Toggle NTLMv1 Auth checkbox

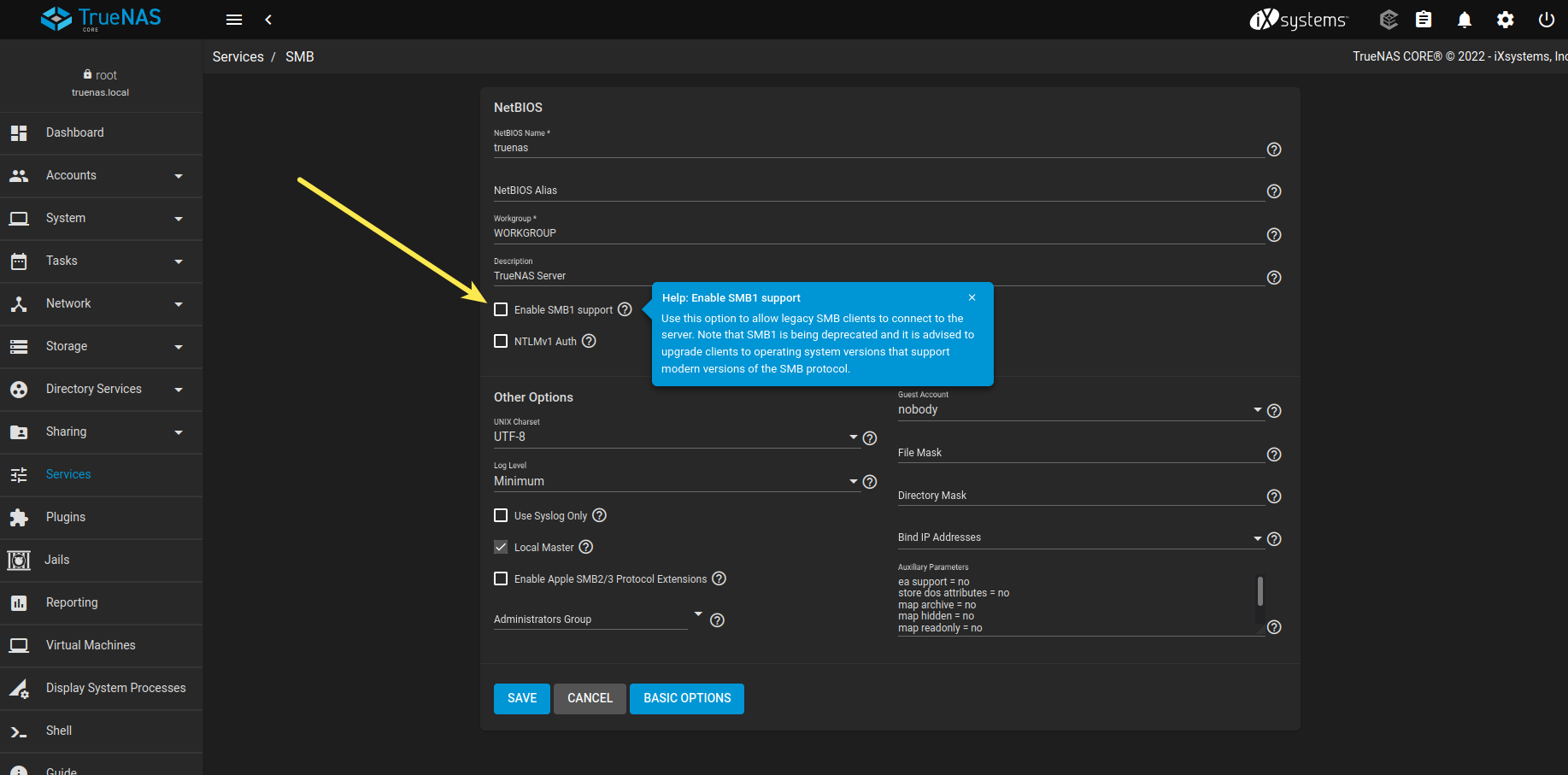[501, 341]
